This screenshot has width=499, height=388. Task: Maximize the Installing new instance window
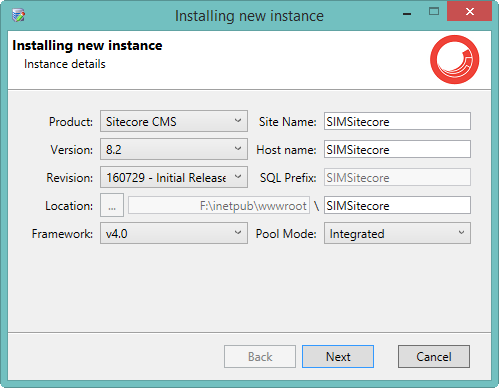(x=434, y=12)
